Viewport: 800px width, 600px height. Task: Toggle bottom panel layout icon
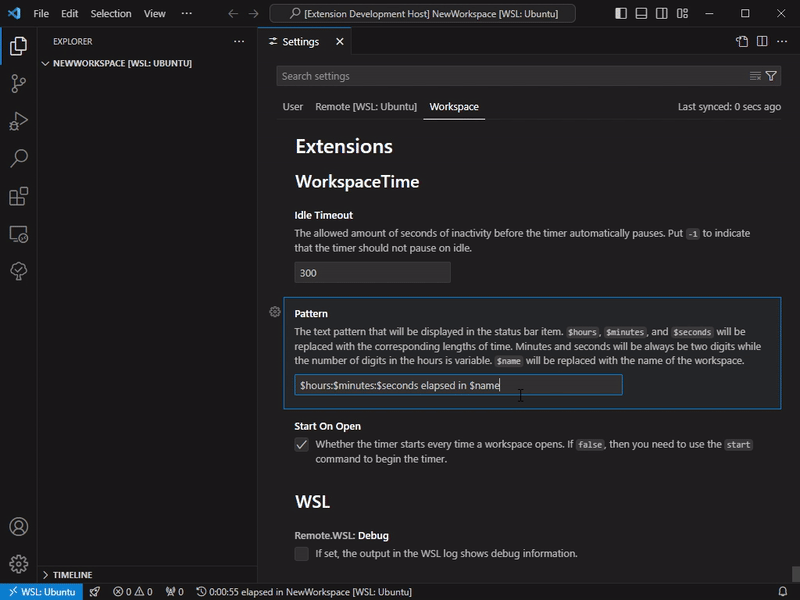pos(641,14)
